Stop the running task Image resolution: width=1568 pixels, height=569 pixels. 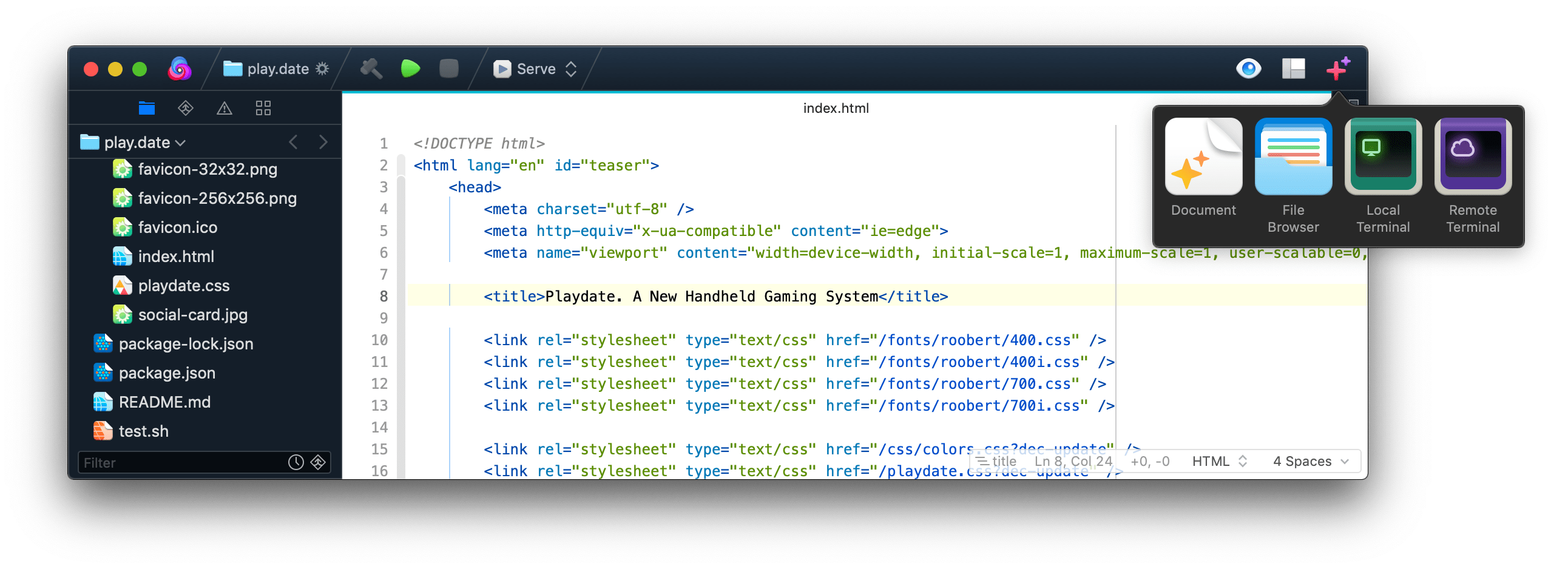click(x=448, y=69)
